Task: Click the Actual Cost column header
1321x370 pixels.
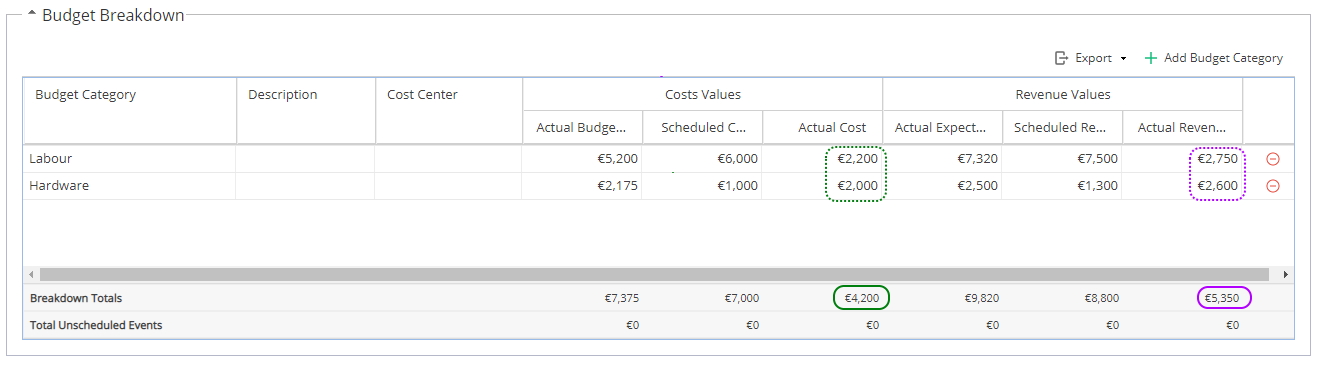Action: click(x=822, y=127)
